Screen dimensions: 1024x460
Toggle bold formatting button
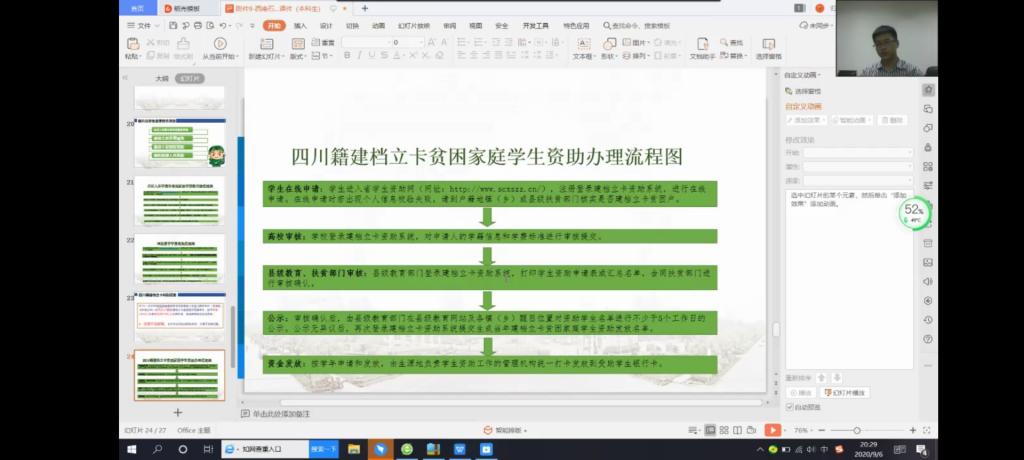(x=346, y=56)
